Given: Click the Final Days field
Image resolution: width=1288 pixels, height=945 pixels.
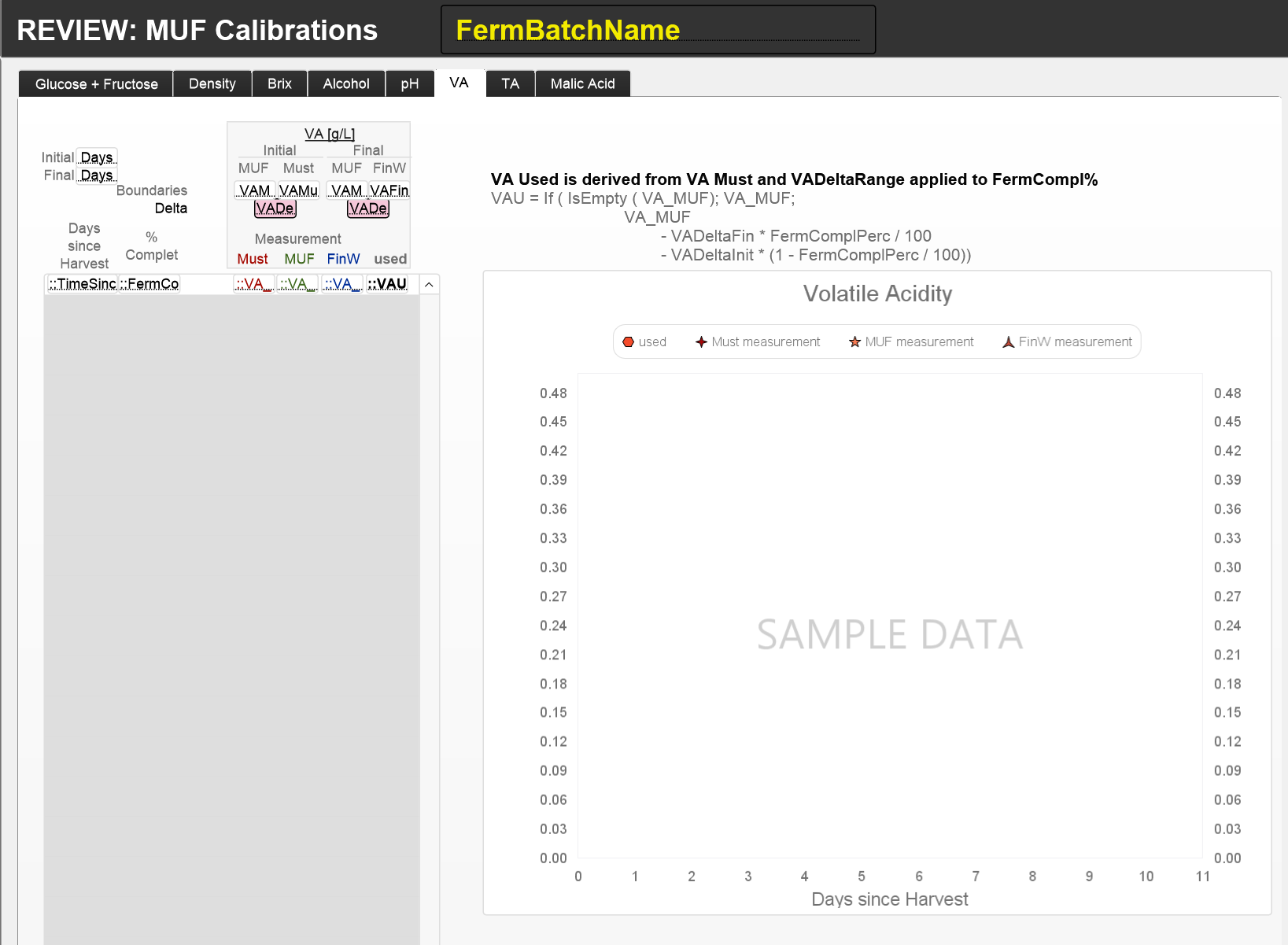Looking at the screenshot, I should (97, 175).
